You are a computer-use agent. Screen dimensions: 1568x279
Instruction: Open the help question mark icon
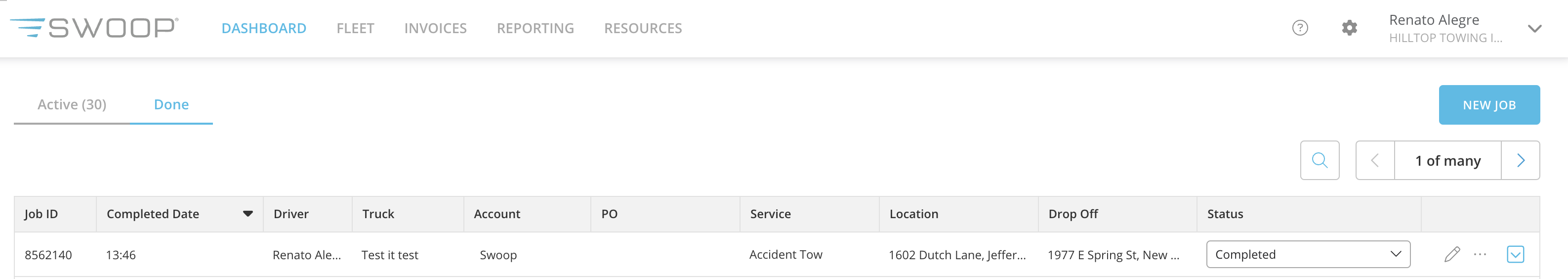1300,28
